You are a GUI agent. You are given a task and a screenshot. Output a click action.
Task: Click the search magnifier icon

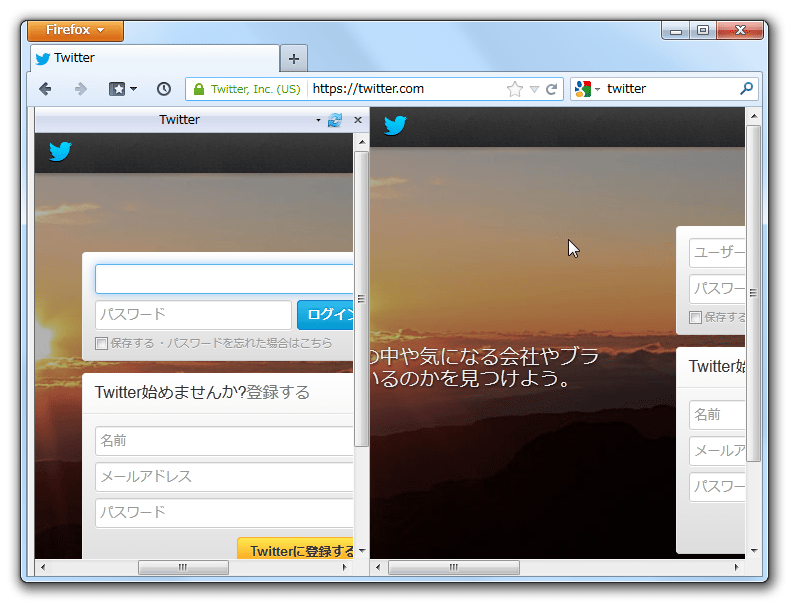[746, 89]
